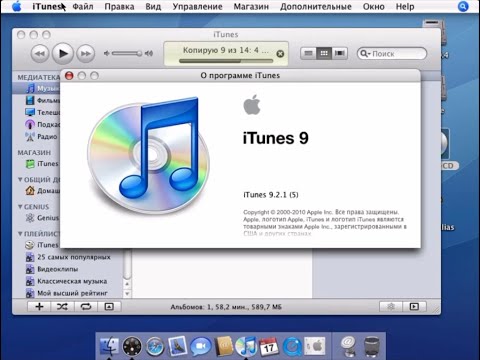The image size is (480, 360).
Task: Open Address Book from the Dock
Action: (224, 347)
